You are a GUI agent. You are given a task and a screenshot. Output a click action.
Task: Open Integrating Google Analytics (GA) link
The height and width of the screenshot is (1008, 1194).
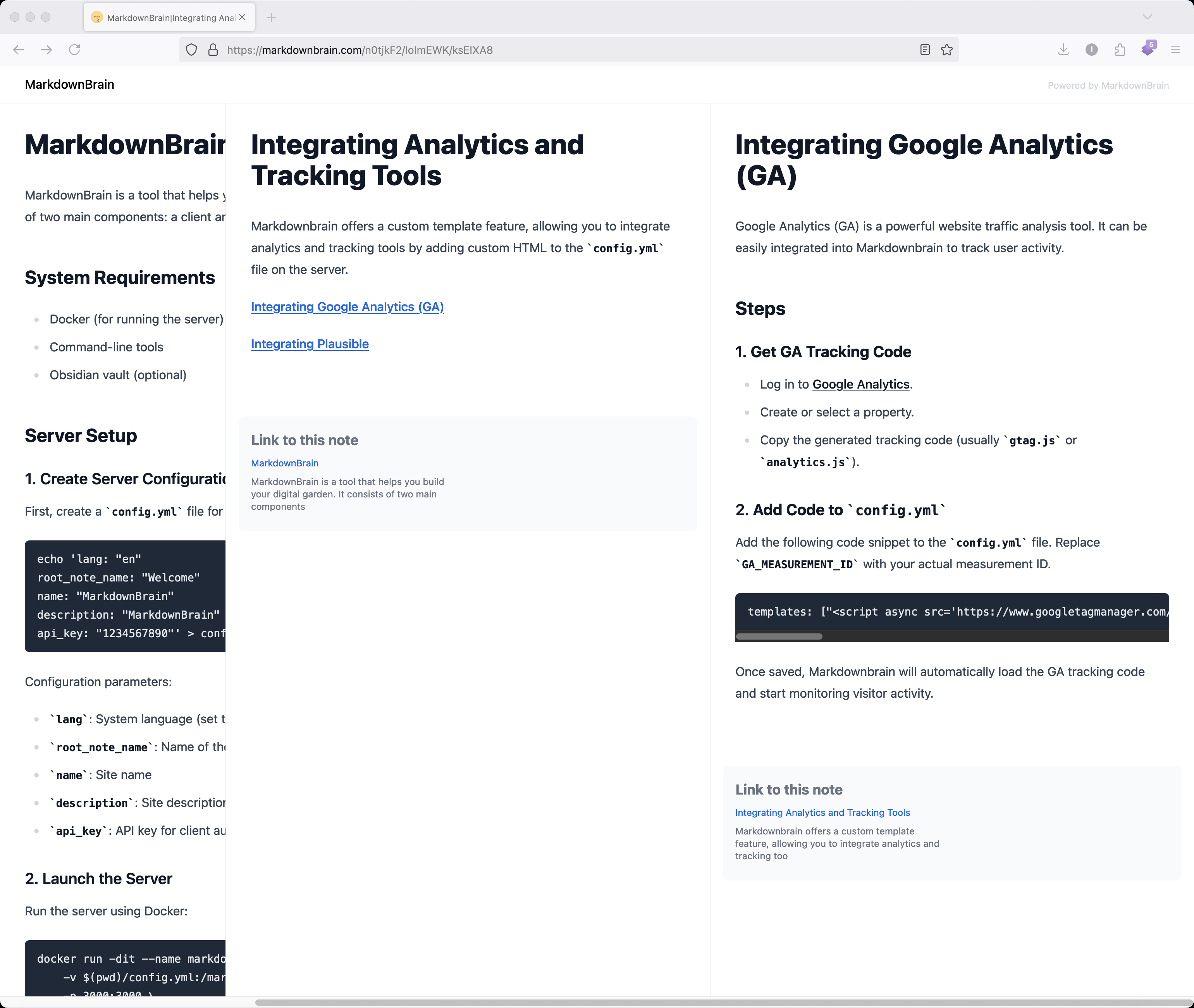(348, 307)
